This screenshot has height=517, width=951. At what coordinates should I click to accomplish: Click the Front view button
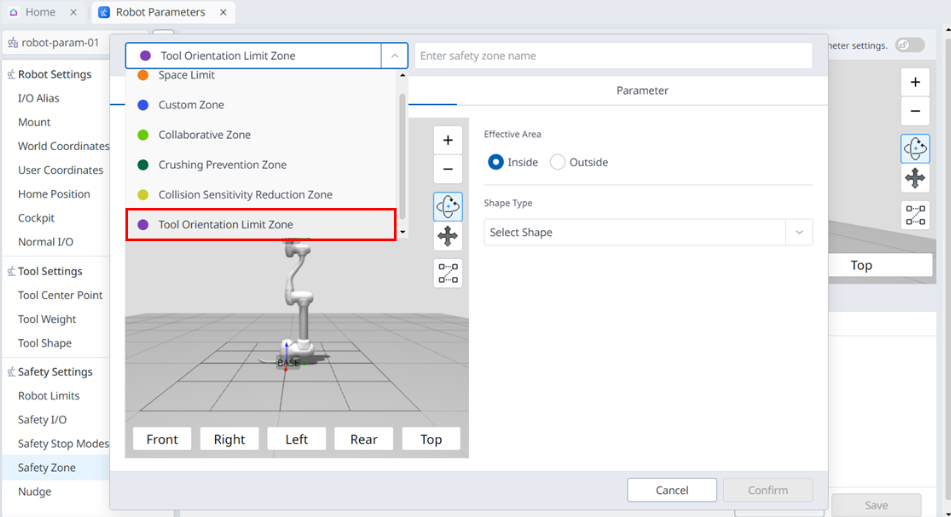[162, 439]
